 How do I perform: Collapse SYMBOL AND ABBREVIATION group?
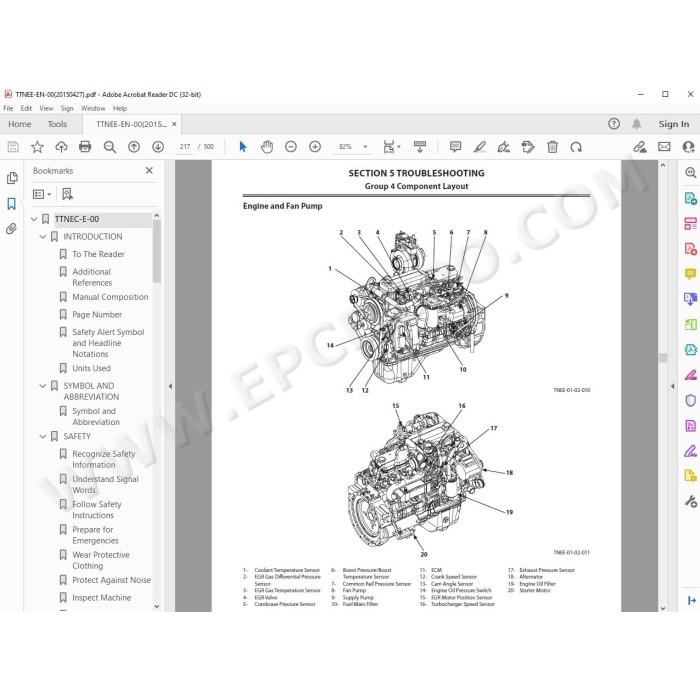click(x=43, y=385)
